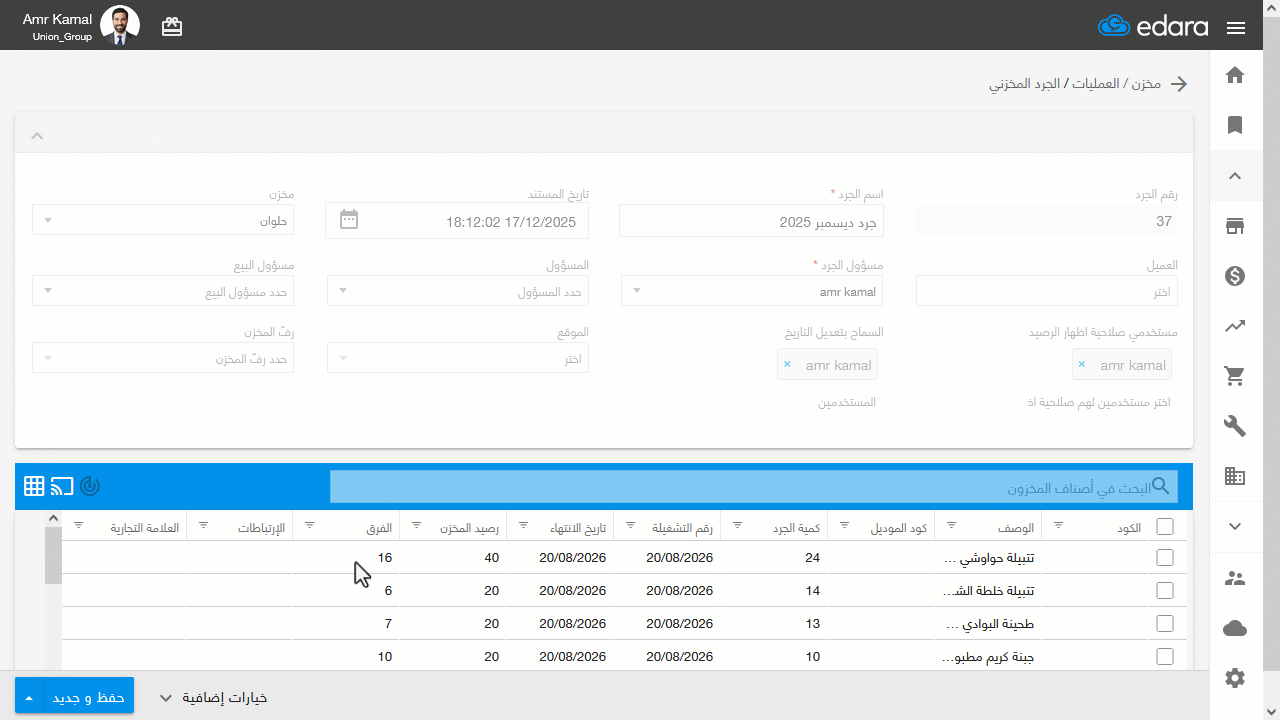Screen dimensions: 1280x720
Task: Check the تتبيلة خلطة row checkbox
Action: pyautogui.click(x=1165, y=590)
